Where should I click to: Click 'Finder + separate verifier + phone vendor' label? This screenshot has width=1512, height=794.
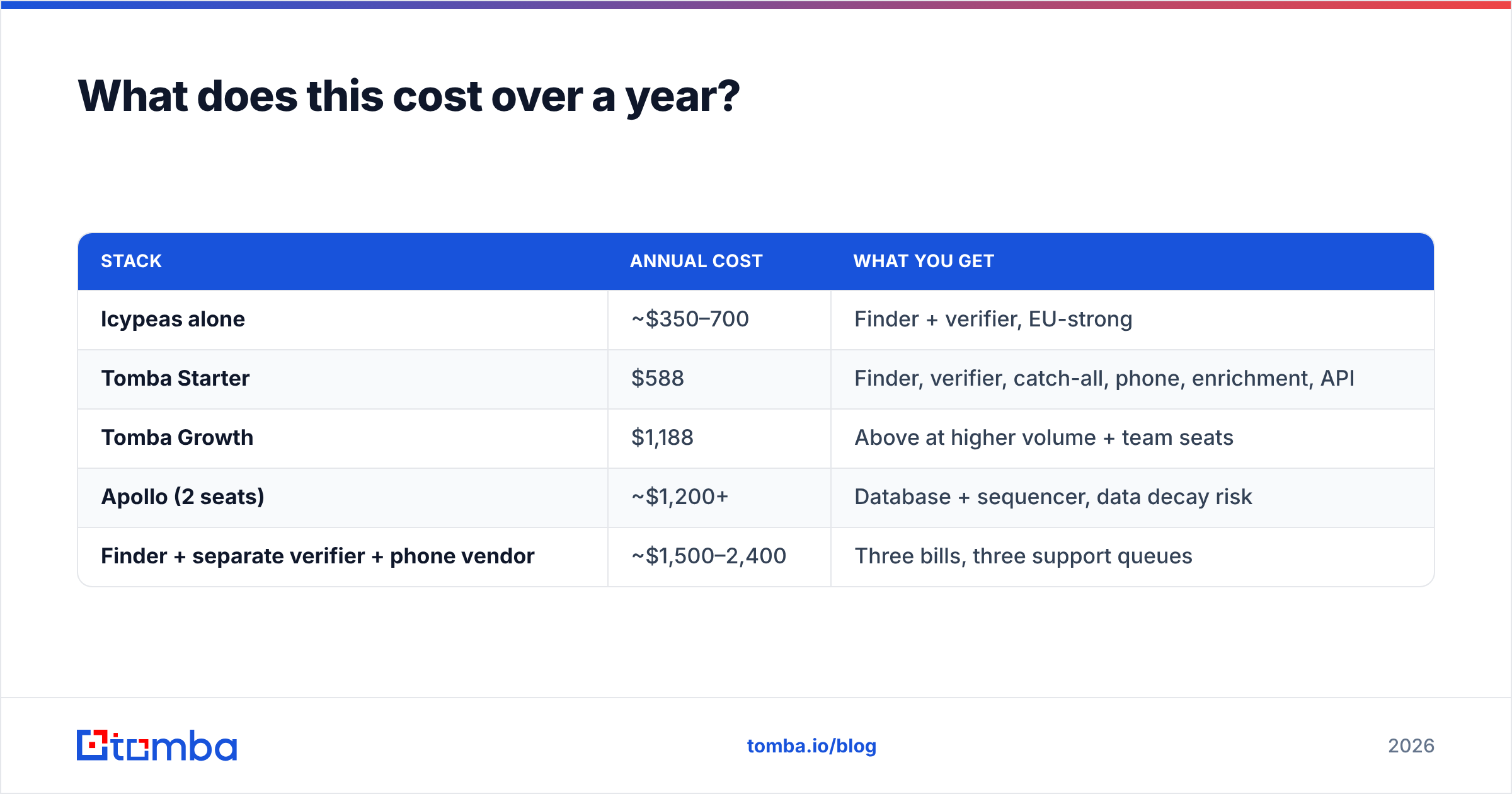pyautogui.click(x=318, y=556)
